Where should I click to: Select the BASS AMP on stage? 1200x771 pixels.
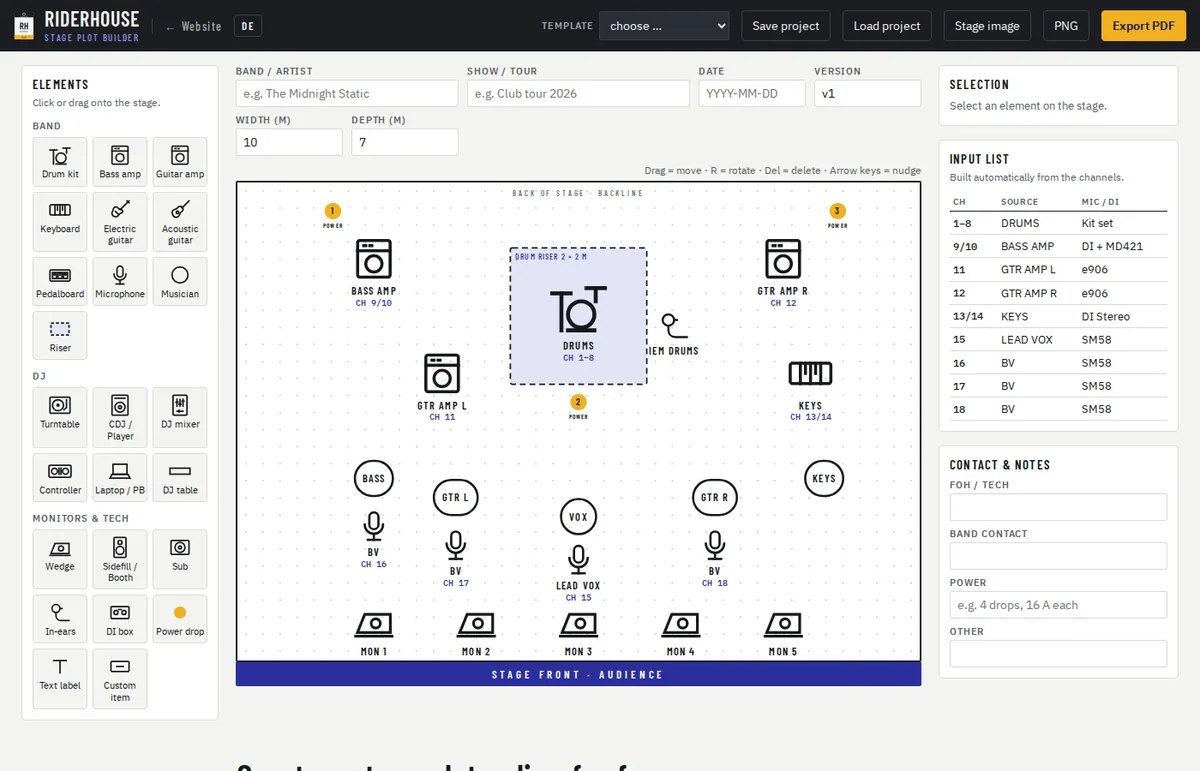click(374, 258)
